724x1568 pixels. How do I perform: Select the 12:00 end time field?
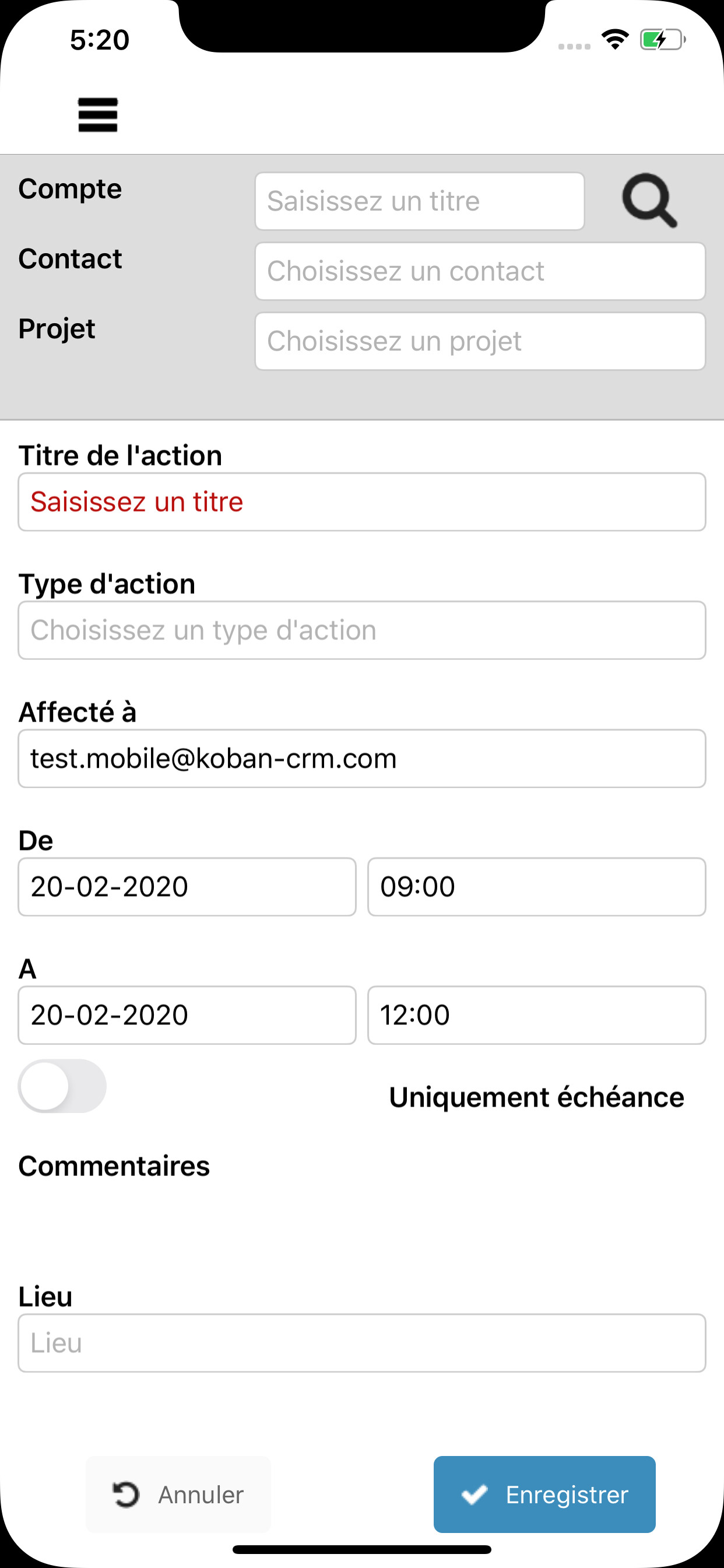point(537,1016)
